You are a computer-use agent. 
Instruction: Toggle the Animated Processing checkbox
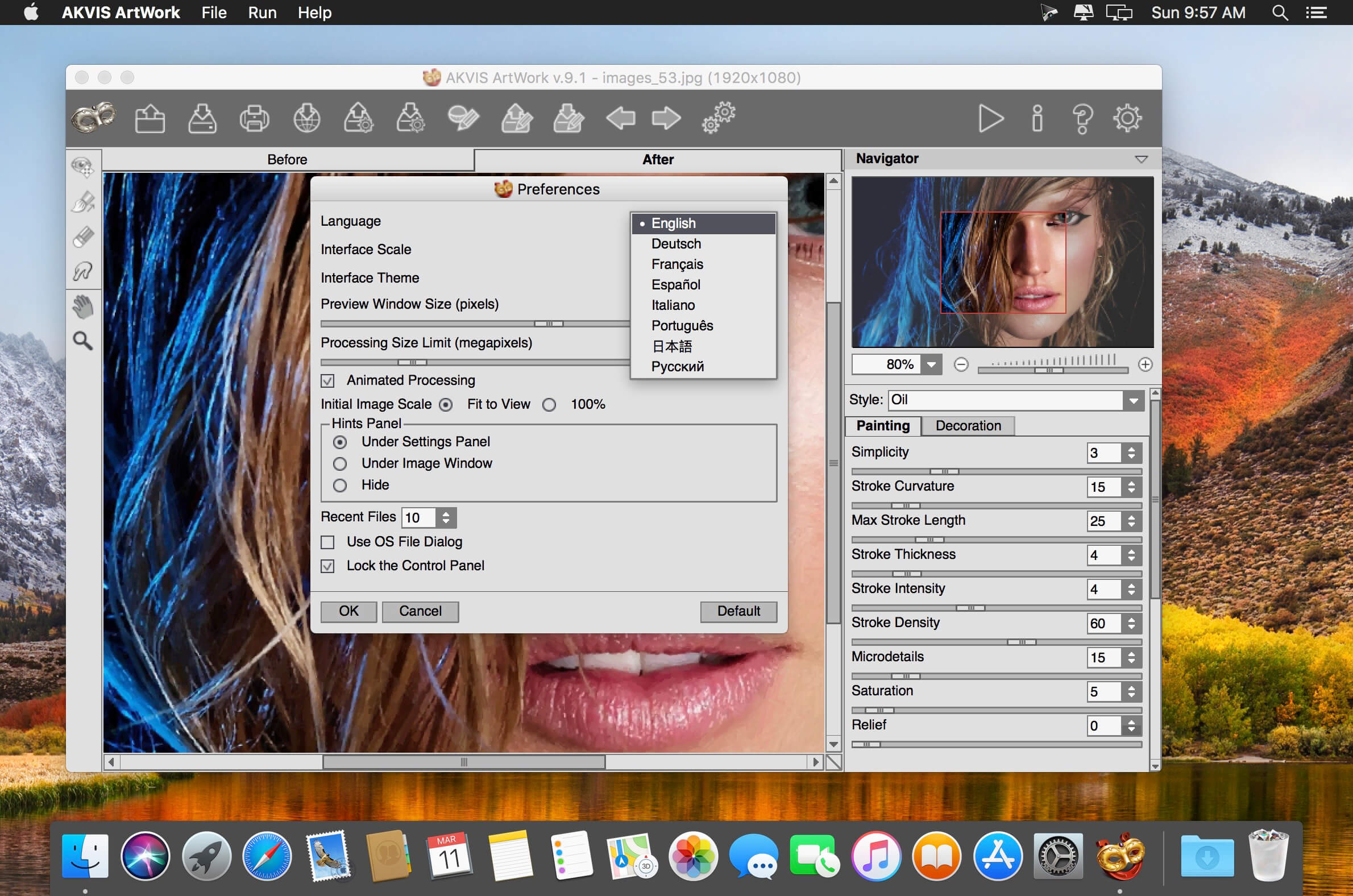click(x=327, y=380)
